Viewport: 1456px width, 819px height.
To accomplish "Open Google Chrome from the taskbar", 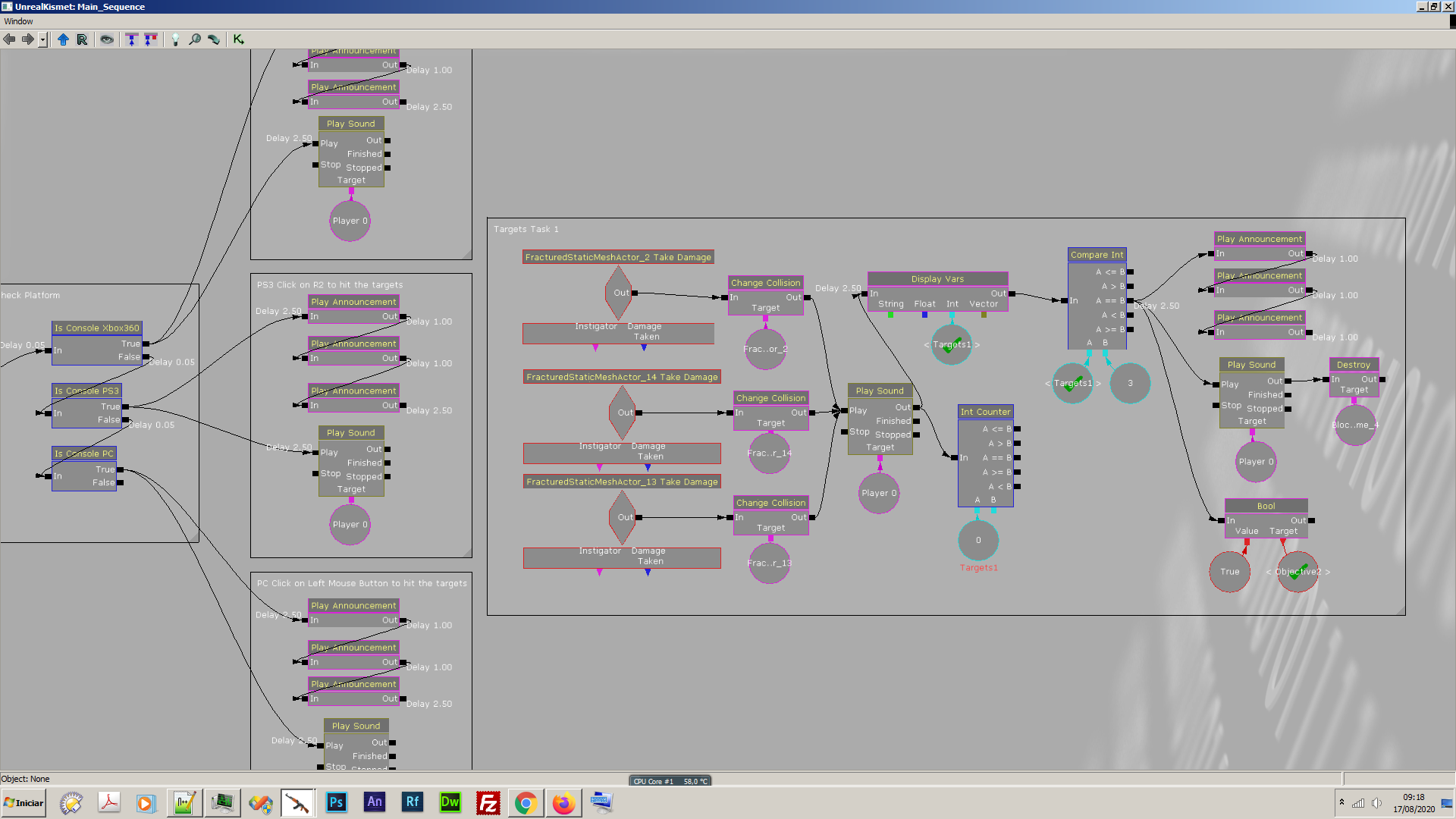I will coord(526,802).
